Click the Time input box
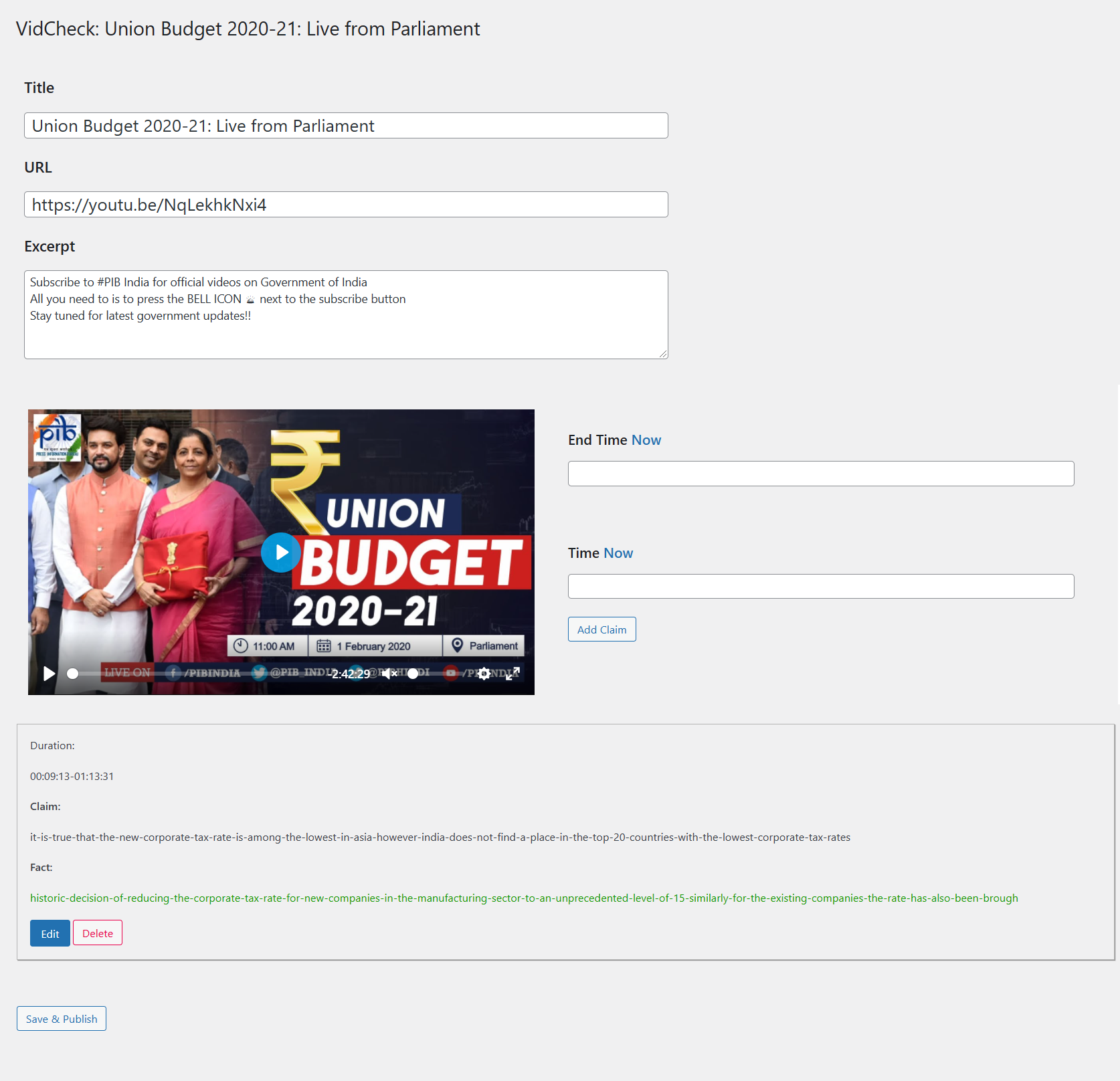This screenshot has height=1081, width=1120. [x=821, y=587]
